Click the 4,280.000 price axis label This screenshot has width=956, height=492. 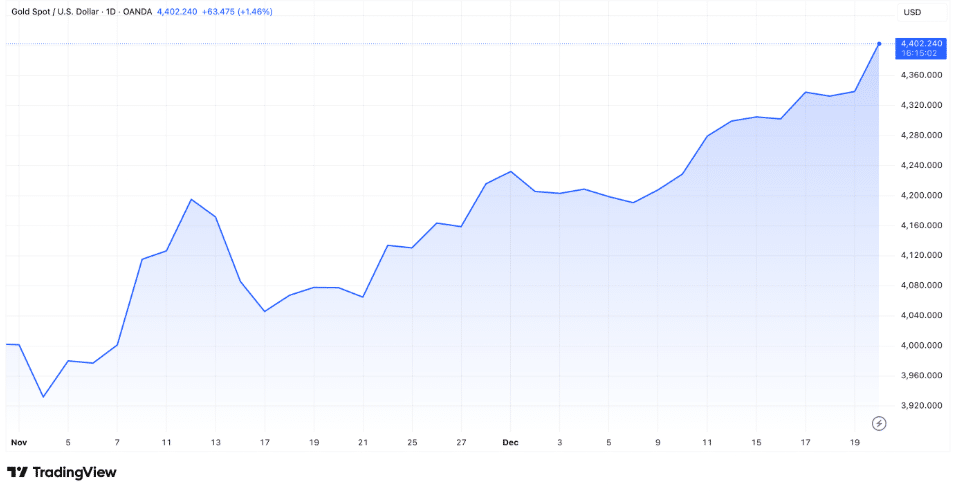[x=919, y=135]
